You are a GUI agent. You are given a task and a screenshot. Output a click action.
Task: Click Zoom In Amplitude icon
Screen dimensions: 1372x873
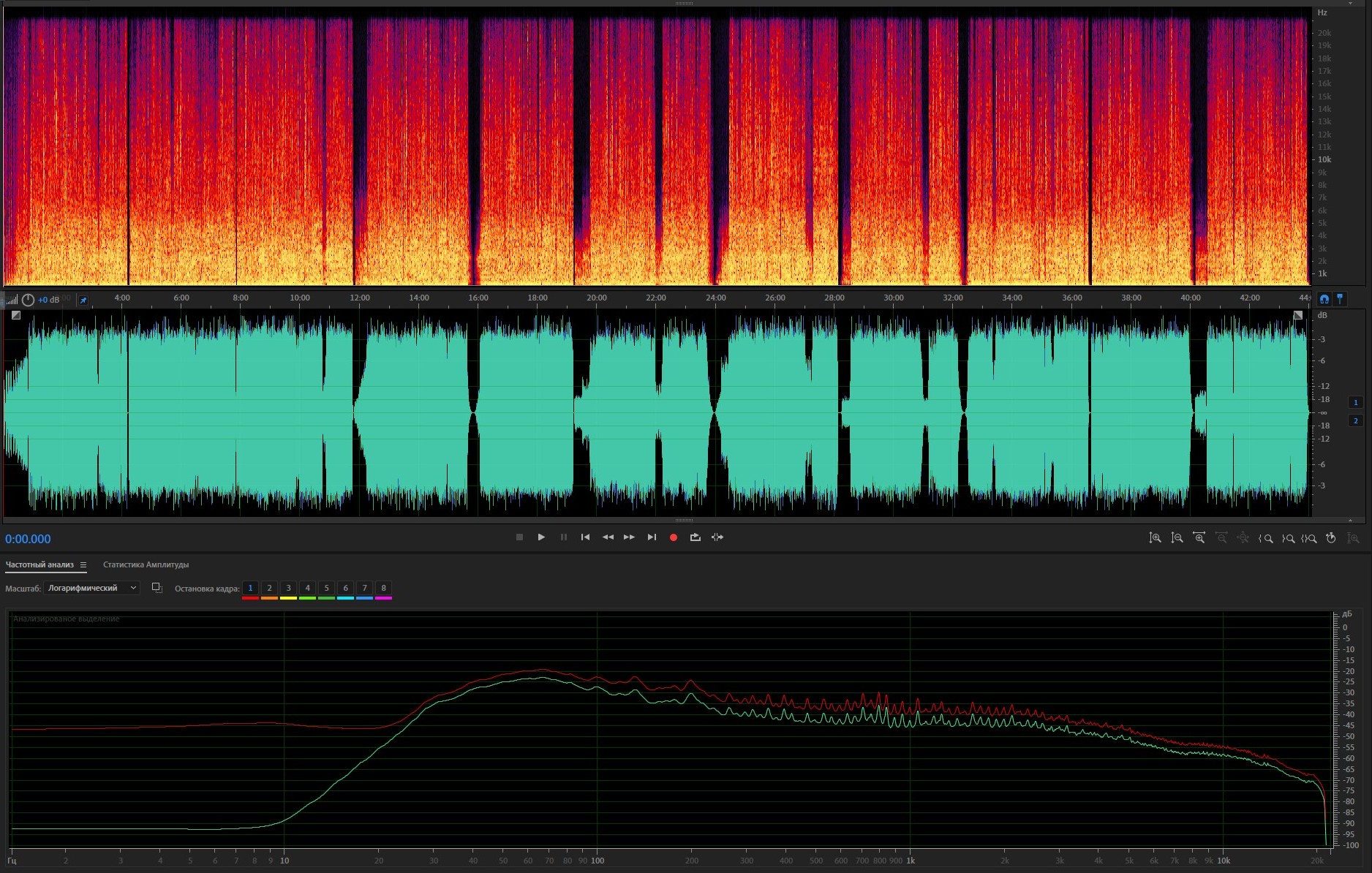pyautogui.click(x=1155, y=538)
